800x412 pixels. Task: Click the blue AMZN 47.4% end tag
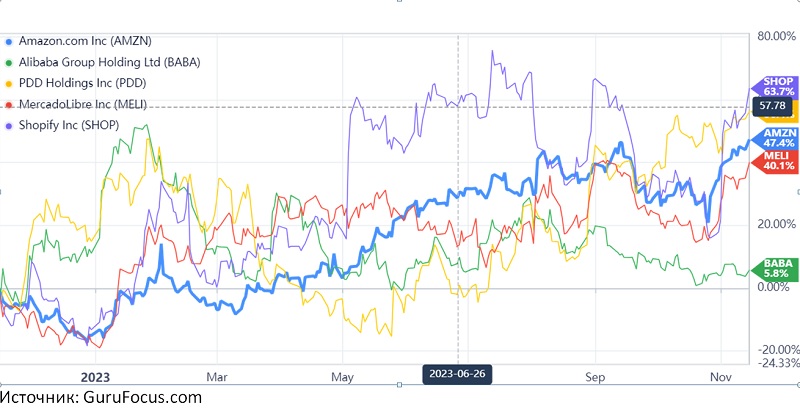[777, 137]
